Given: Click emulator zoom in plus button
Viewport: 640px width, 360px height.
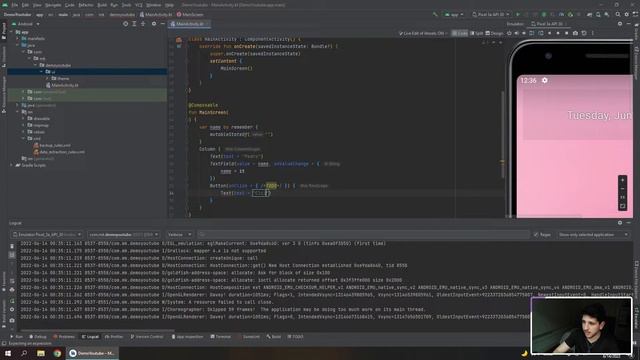Looking at the screenshot, I should pos(622,180).
